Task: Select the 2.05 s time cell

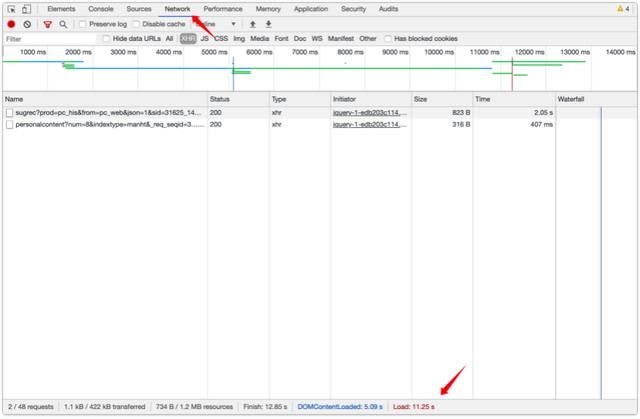Action: pyautogui.click(x=544, y=113)
